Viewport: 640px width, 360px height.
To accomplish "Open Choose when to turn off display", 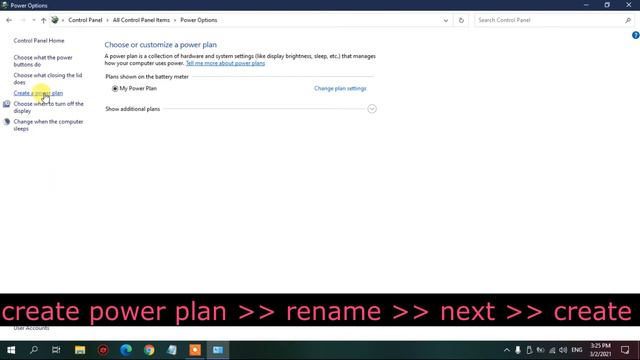I will click(48, 107).
